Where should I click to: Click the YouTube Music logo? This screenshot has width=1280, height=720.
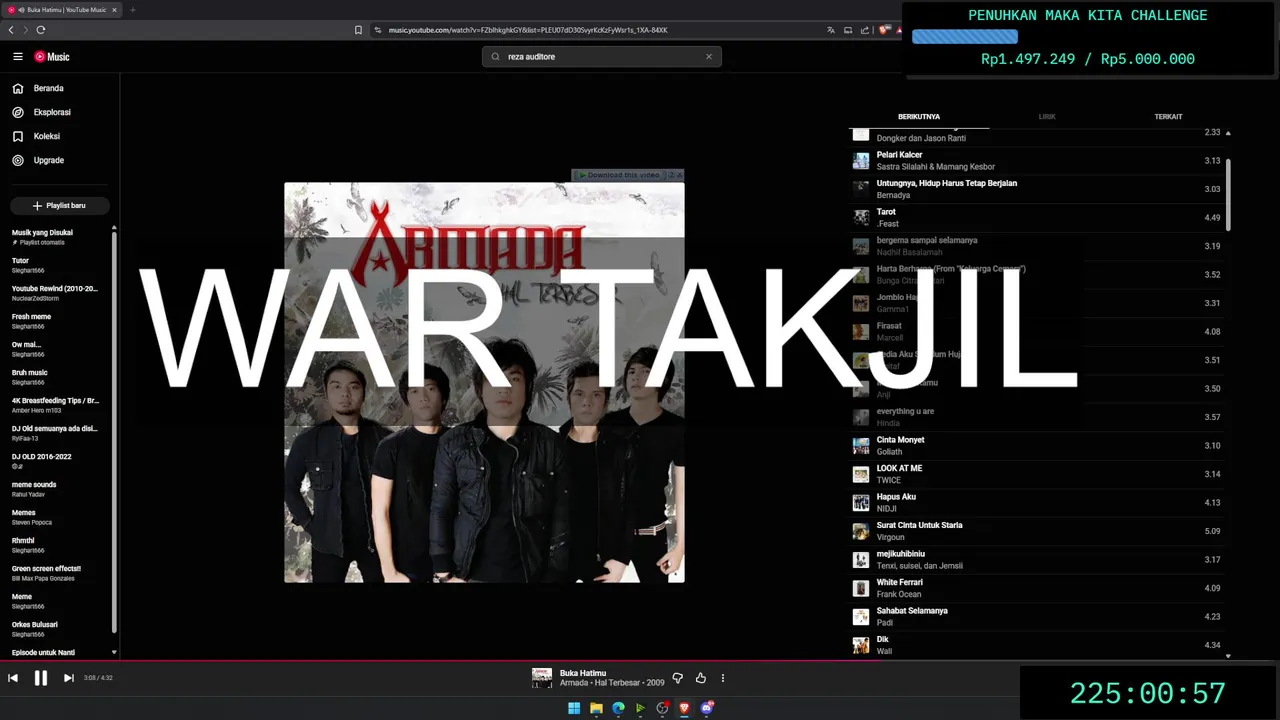pyautogui.click(x=52, y=57)
